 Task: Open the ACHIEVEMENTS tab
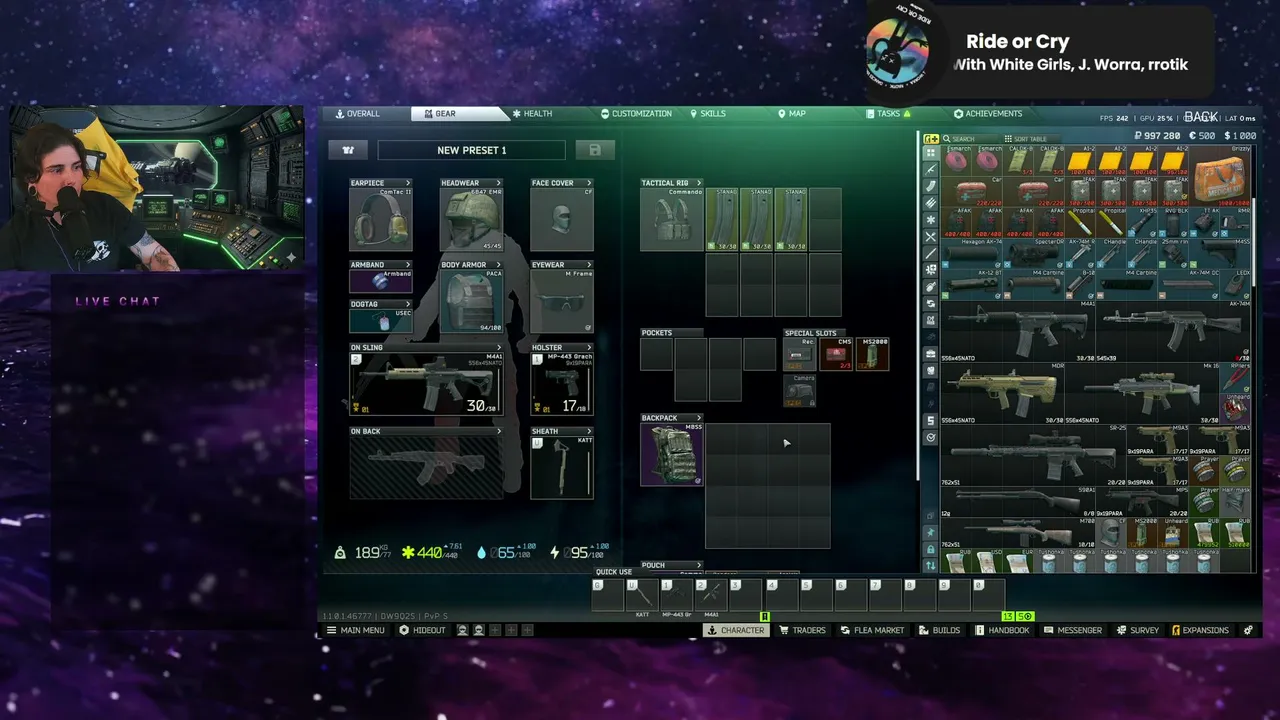pos(988,114)
